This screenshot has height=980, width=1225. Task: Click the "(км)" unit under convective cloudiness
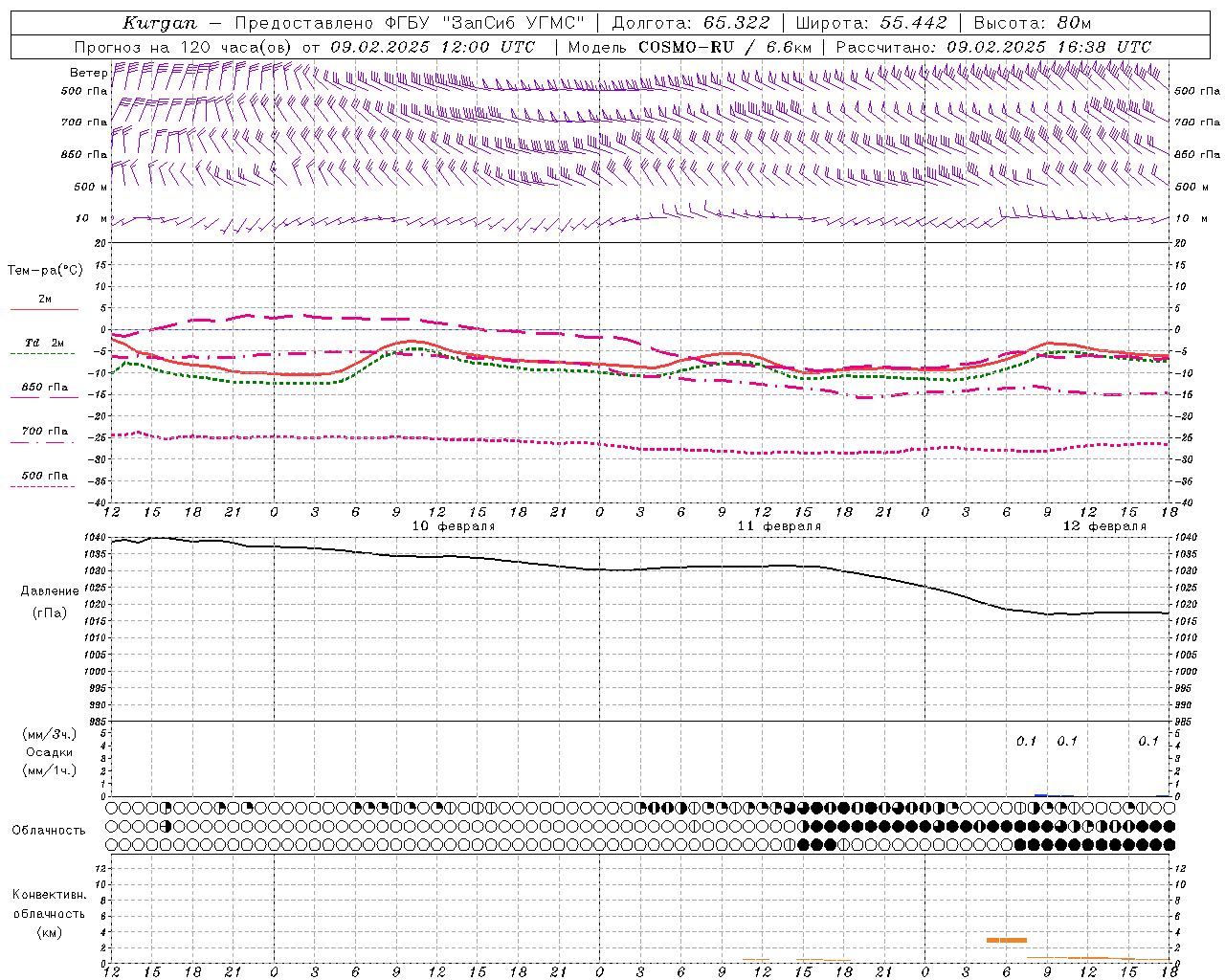coord(49,932)
